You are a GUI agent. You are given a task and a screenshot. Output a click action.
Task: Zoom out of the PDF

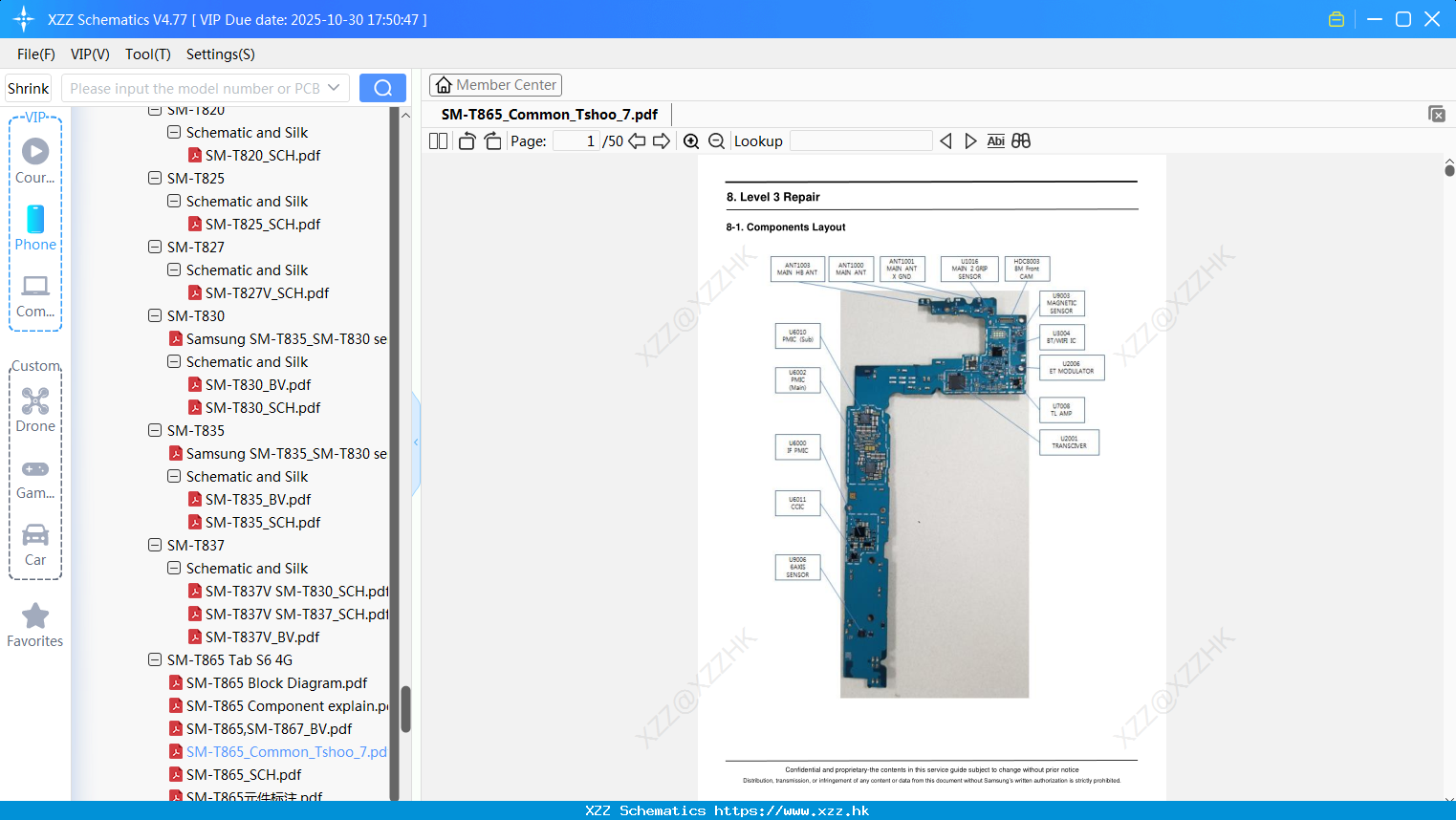tap(716, 140)
